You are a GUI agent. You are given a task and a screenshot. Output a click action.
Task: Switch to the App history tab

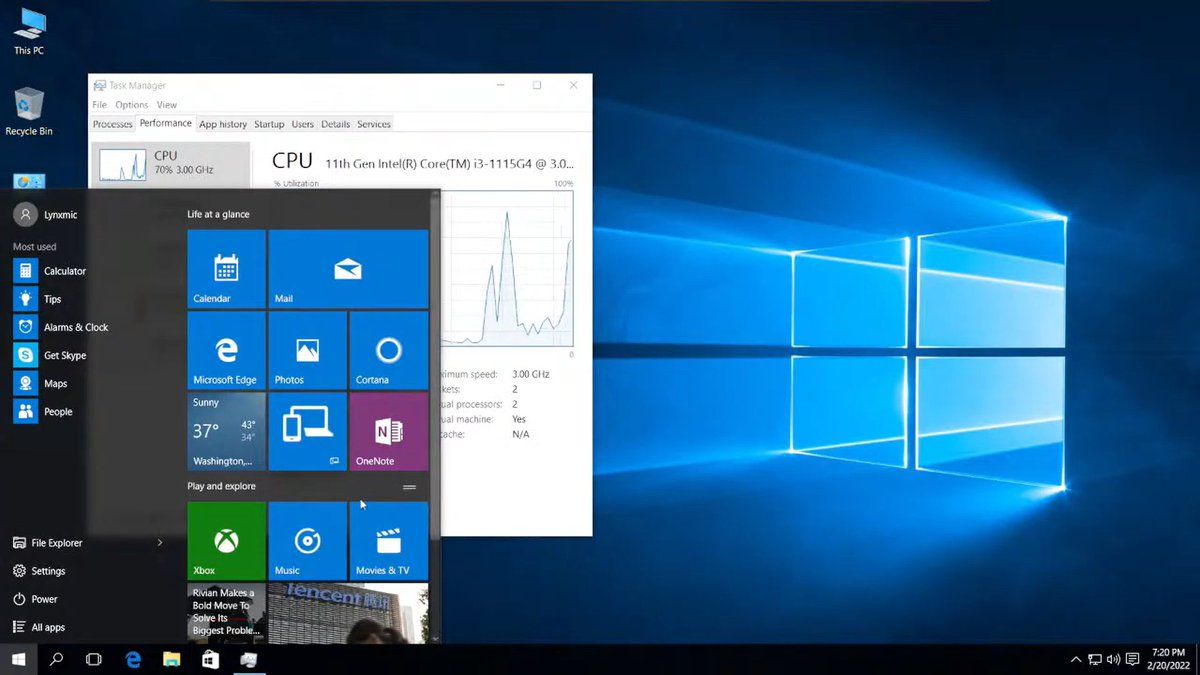(222, 124)
